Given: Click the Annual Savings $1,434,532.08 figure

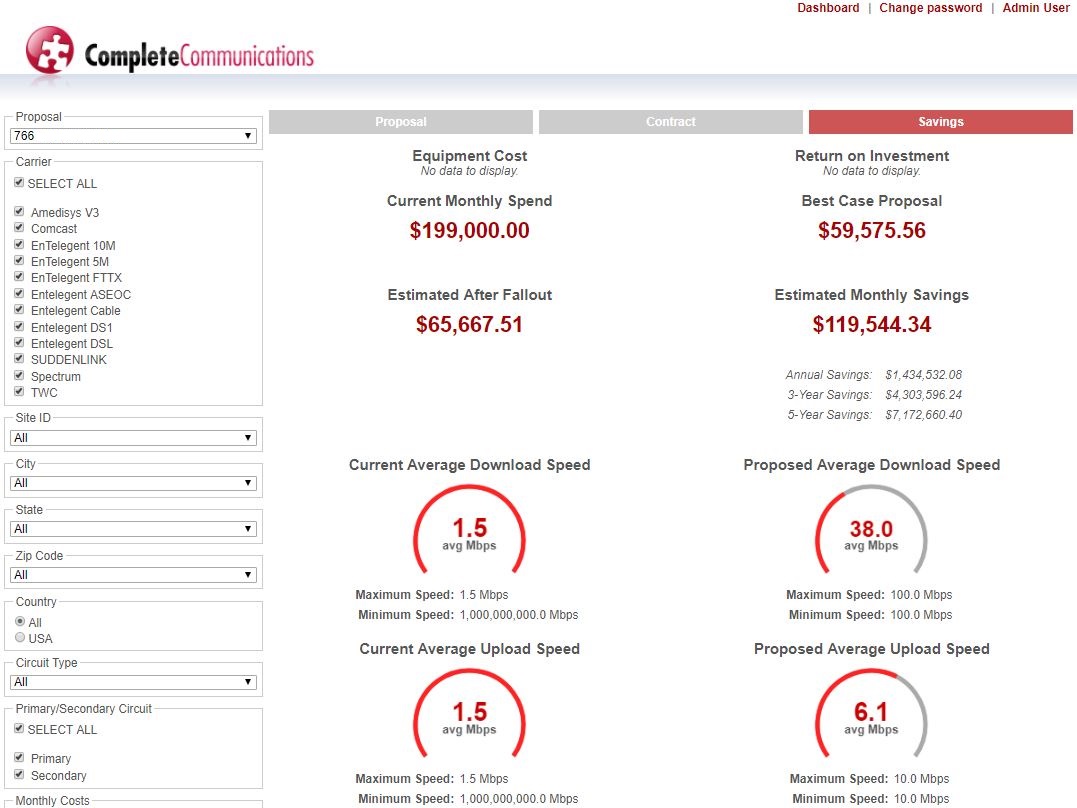Looking at the screenshot, I should pyautogui.click(x=923, y=375).
